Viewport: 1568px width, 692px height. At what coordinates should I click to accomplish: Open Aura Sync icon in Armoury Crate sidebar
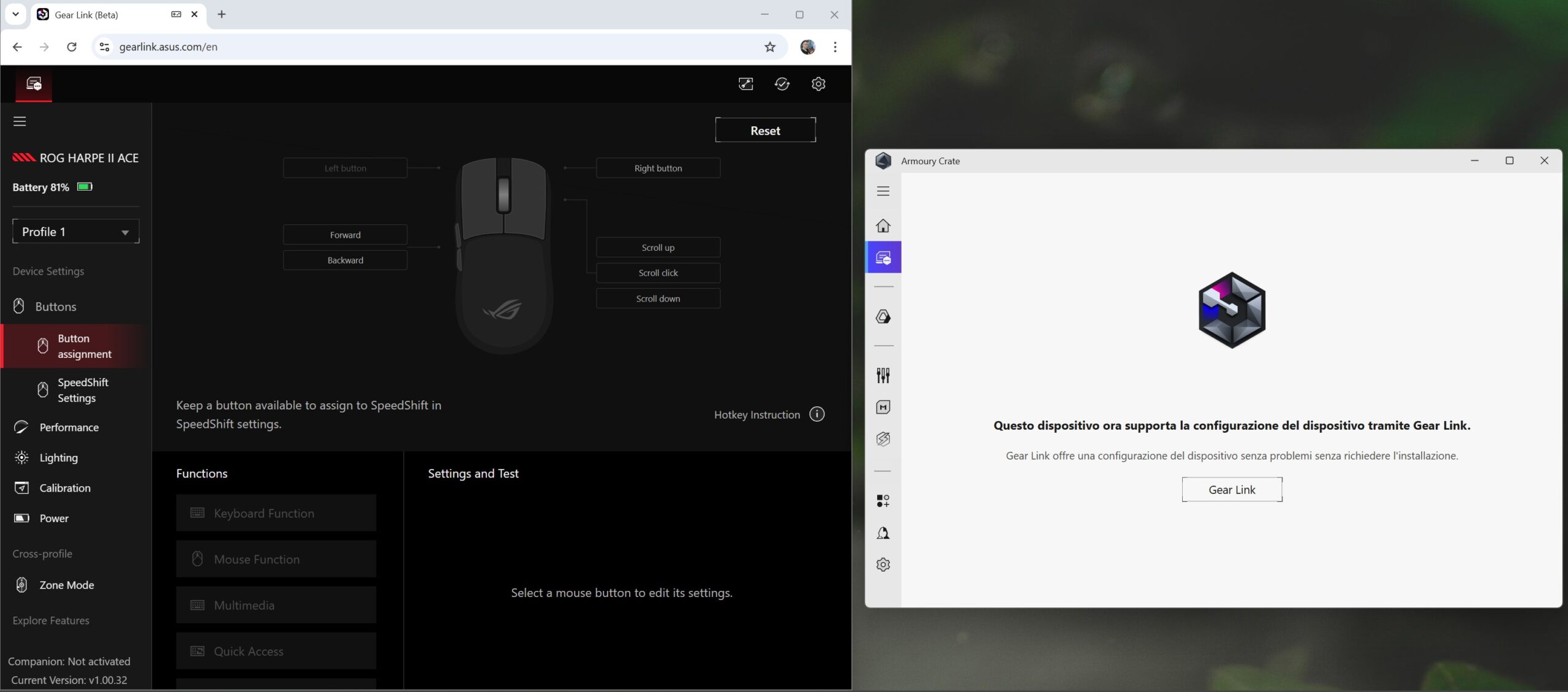pyautogui.click(x=883, y=317)
